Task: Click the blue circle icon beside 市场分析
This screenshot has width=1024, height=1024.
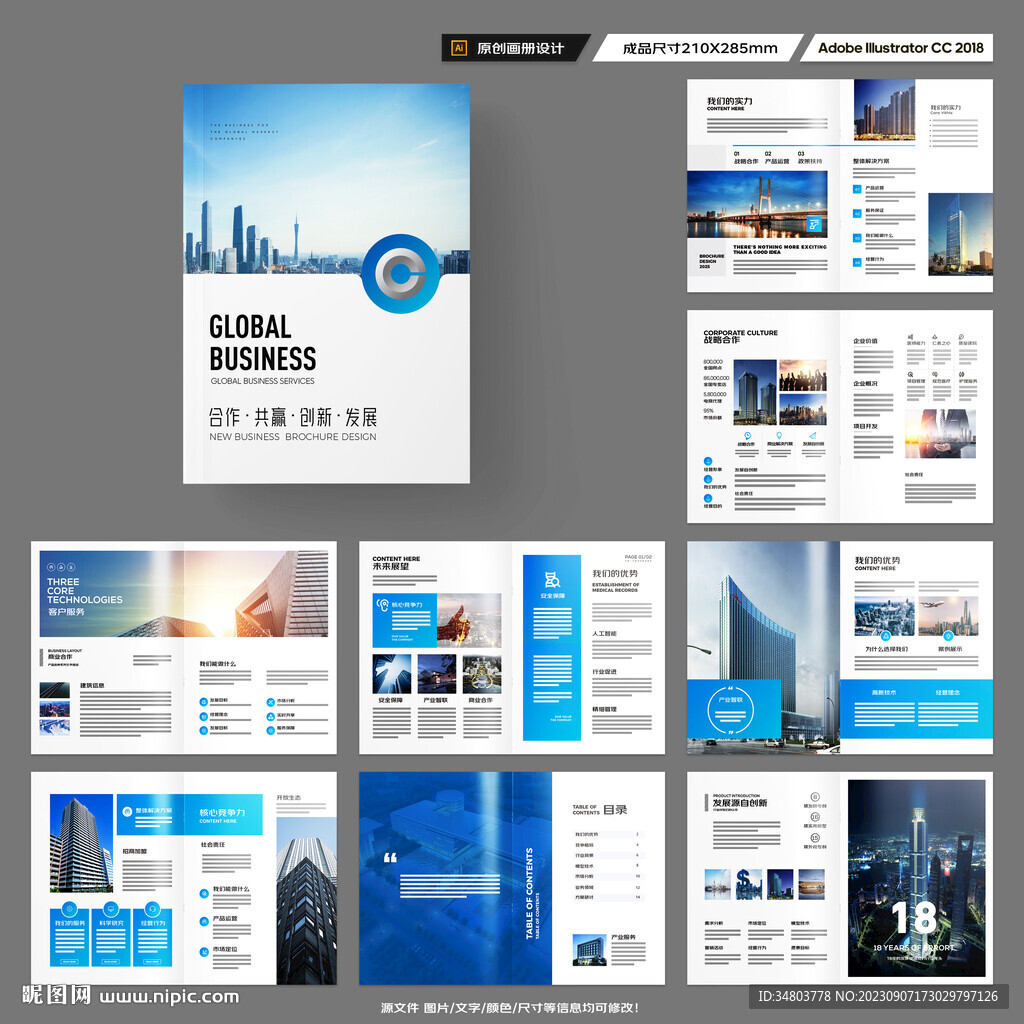Action: pyautogui.click(x=270, y=702)
